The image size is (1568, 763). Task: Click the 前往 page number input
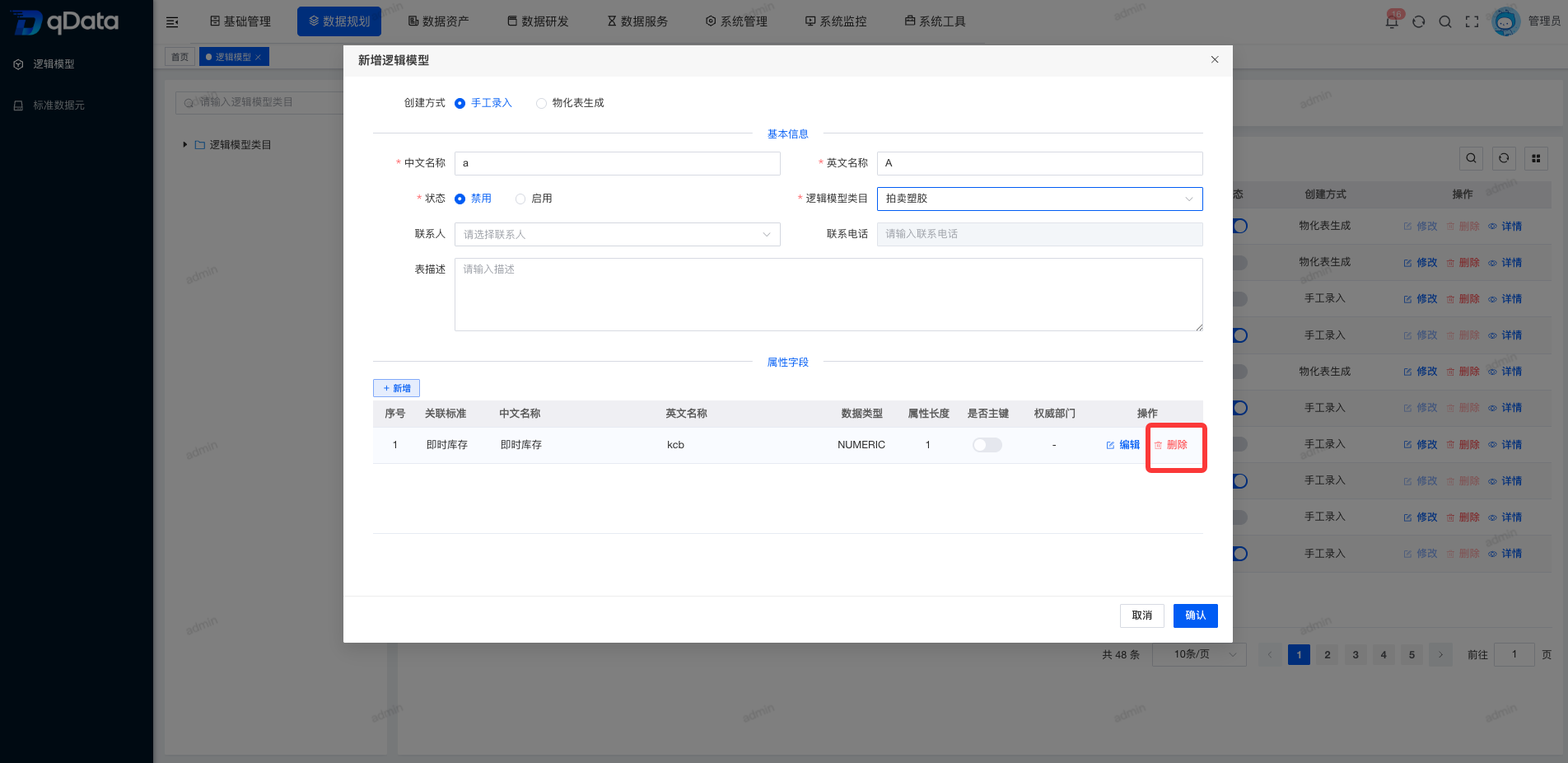1514,654
